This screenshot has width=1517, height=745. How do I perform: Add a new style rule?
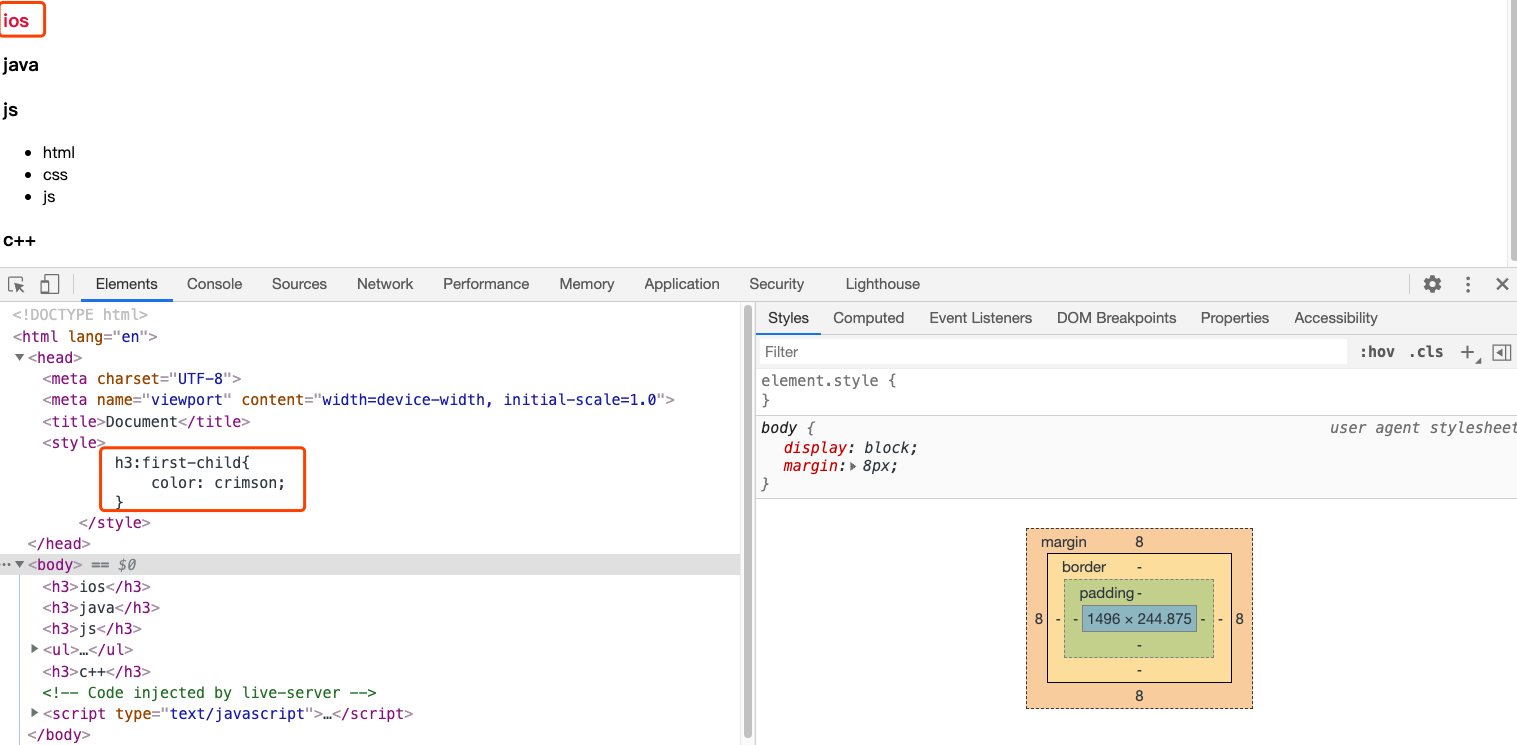point(1469,352)
